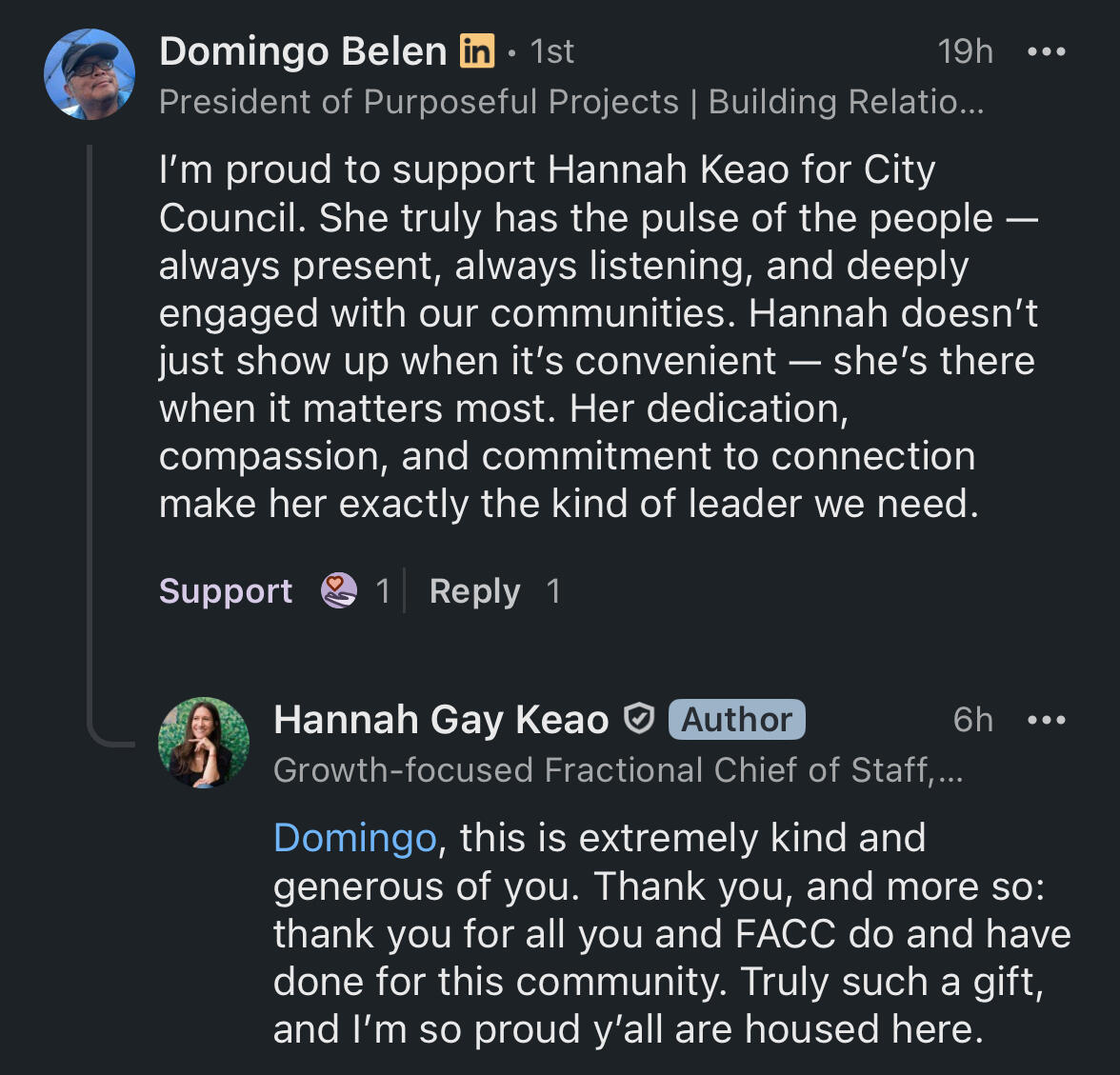
Task: Click the 6h reply timestamp
Action: pos(972,720)
